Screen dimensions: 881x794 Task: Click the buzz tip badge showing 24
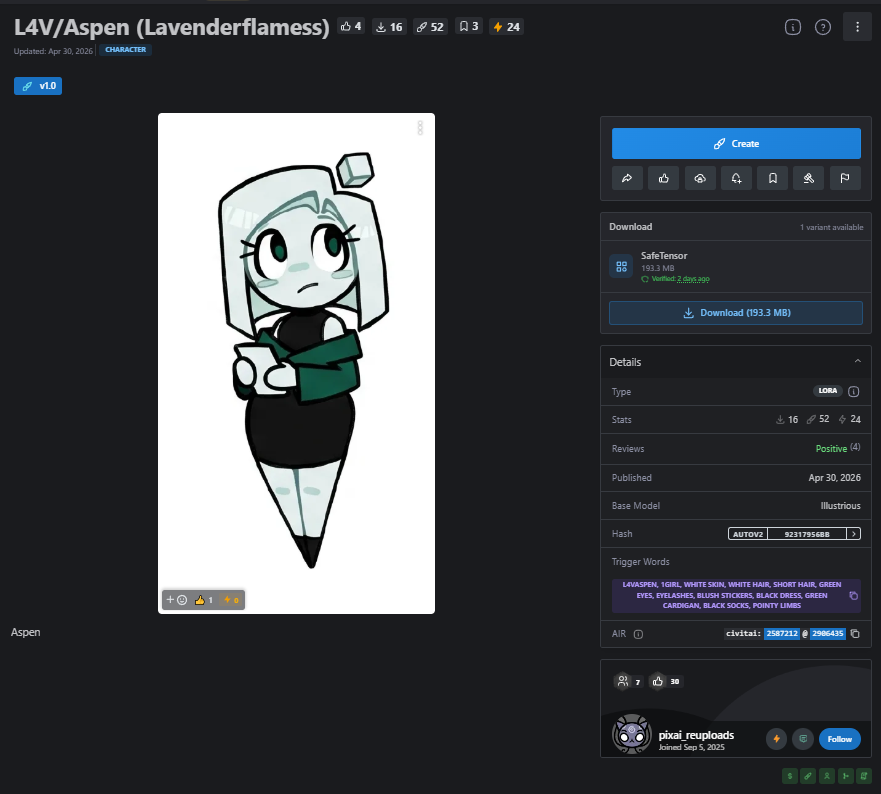pos(506,26)
